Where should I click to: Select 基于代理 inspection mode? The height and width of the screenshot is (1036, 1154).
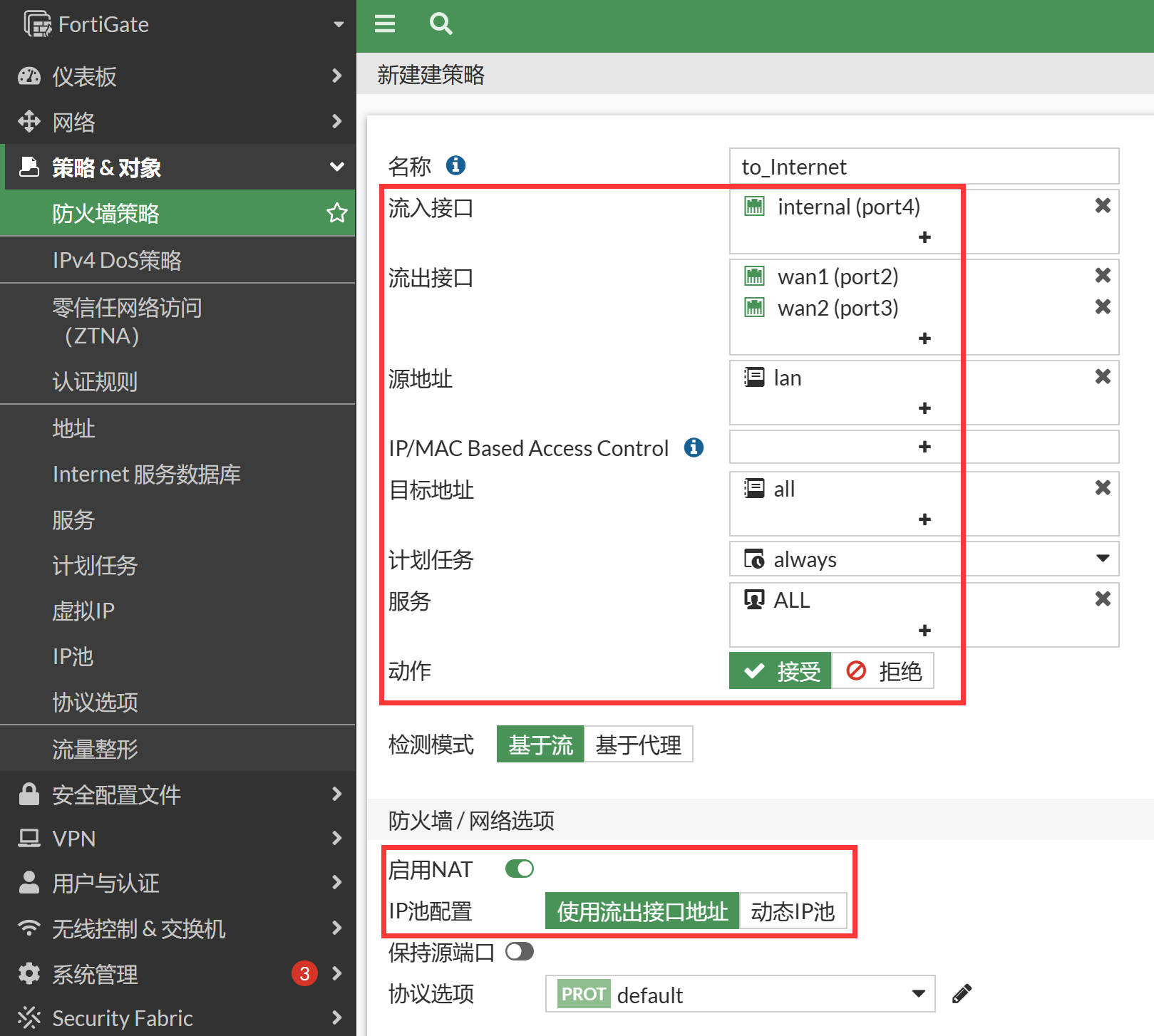pyautogui.click(x=638, y=745)
